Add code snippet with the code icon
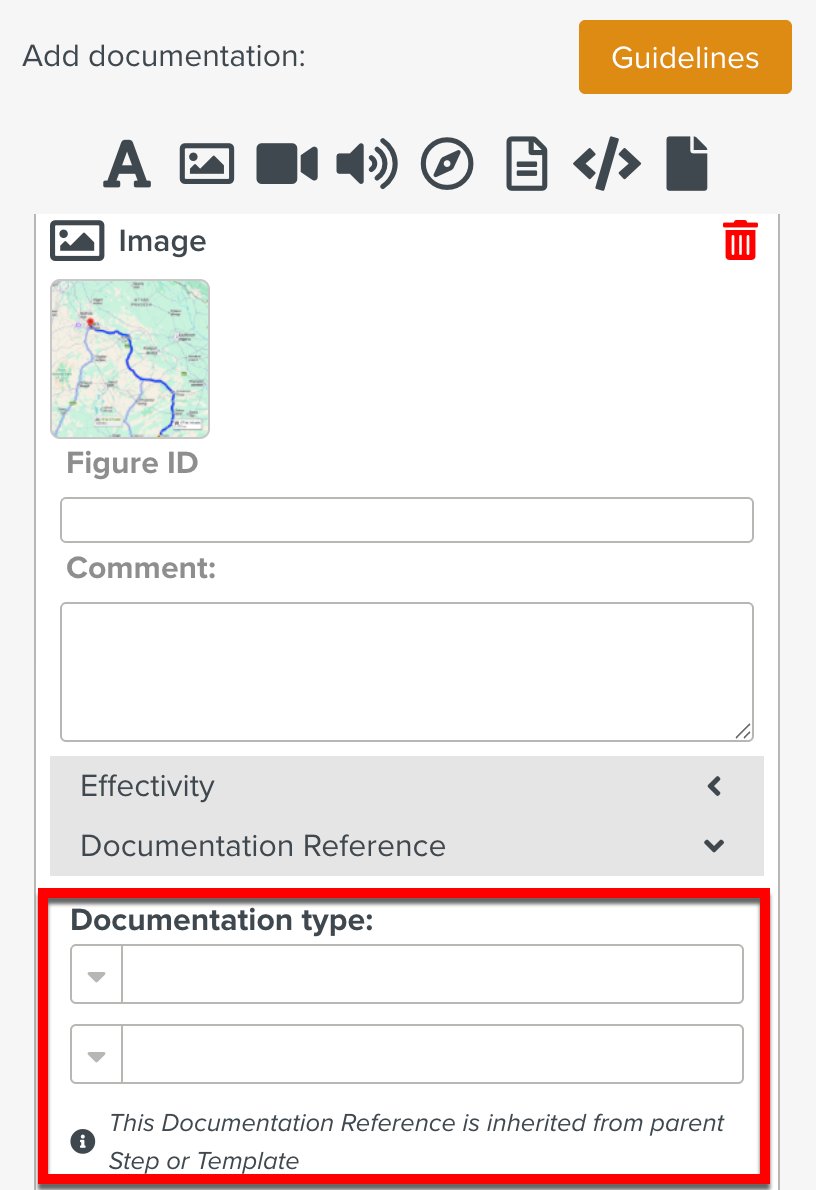This screenshot has height=1190, width=818. (607, 164)
